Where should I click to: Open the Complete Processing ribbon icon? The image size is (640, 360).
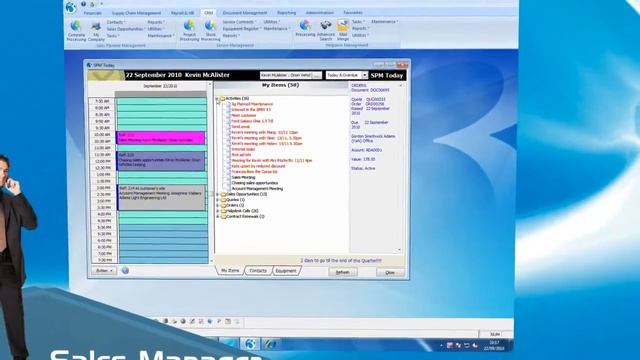click(x=76, y=30)
